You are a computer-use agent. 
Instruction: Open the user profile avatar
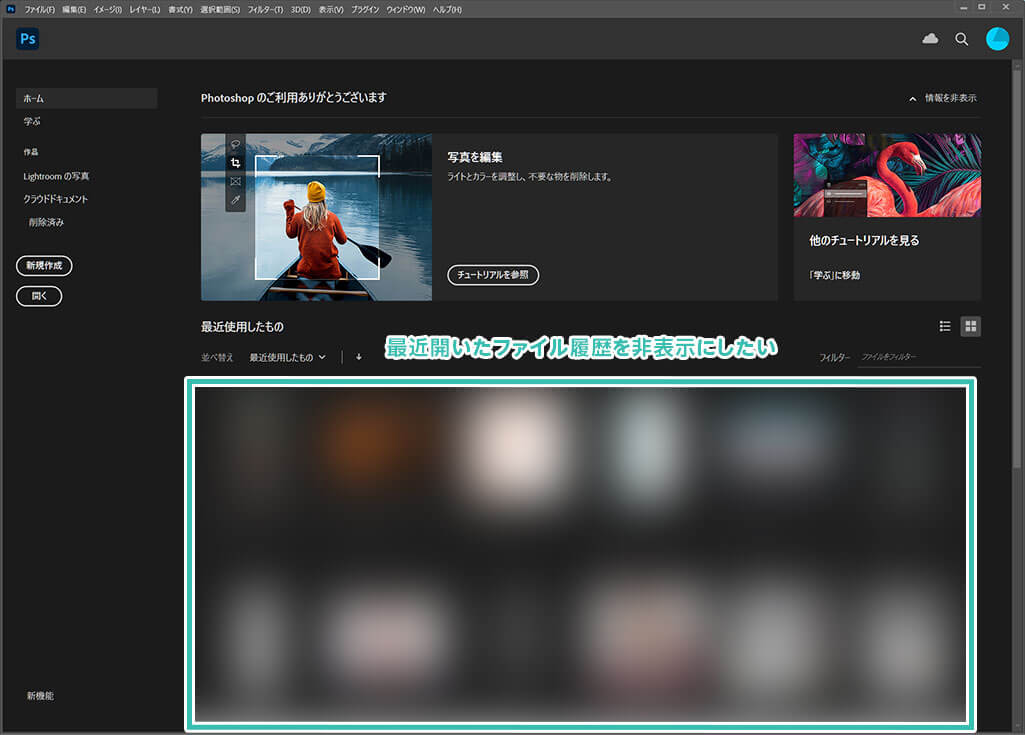tap(997, 39)
